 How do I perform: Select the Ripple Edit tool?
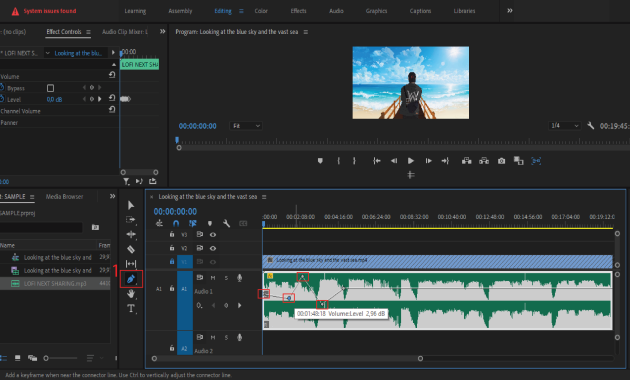pos(131,234)
